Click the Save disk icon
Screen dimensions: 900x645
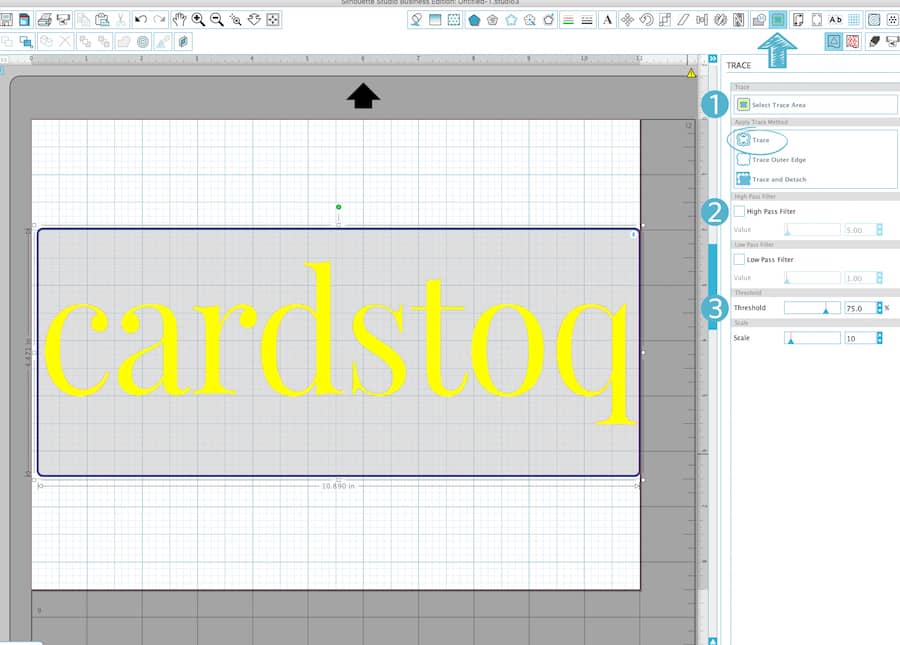[6, 20]
